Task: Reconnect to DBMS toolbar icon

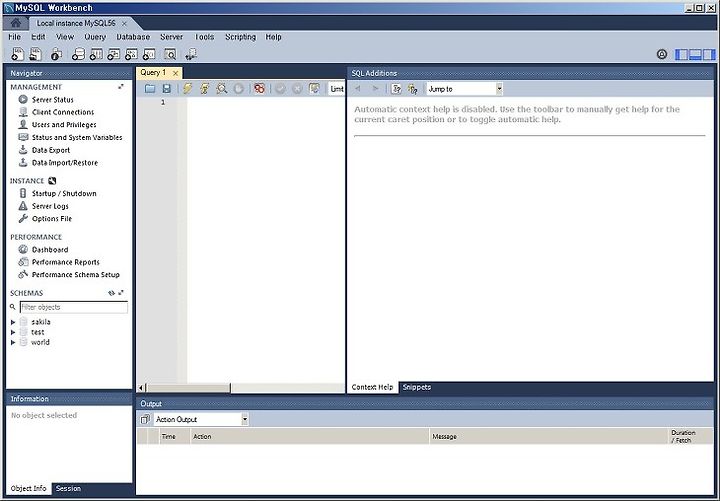Action: click(191, 54)
